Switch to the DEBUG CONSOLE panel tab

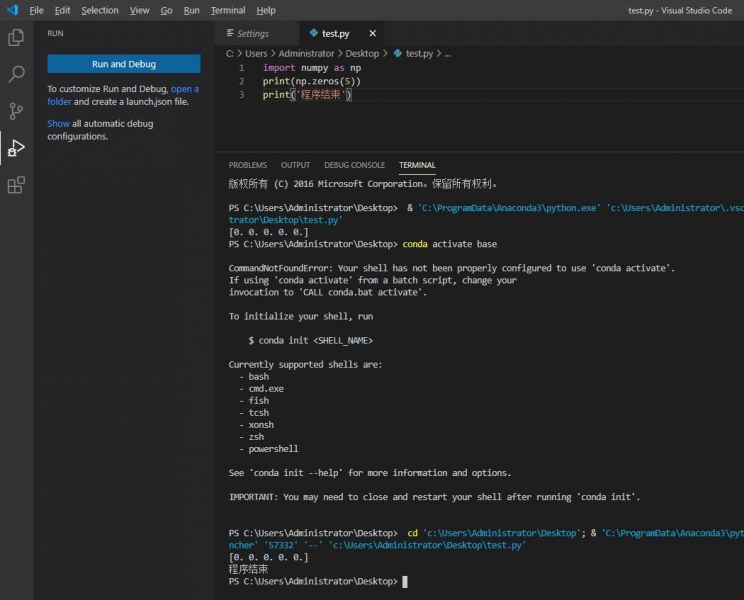(354, 165)
